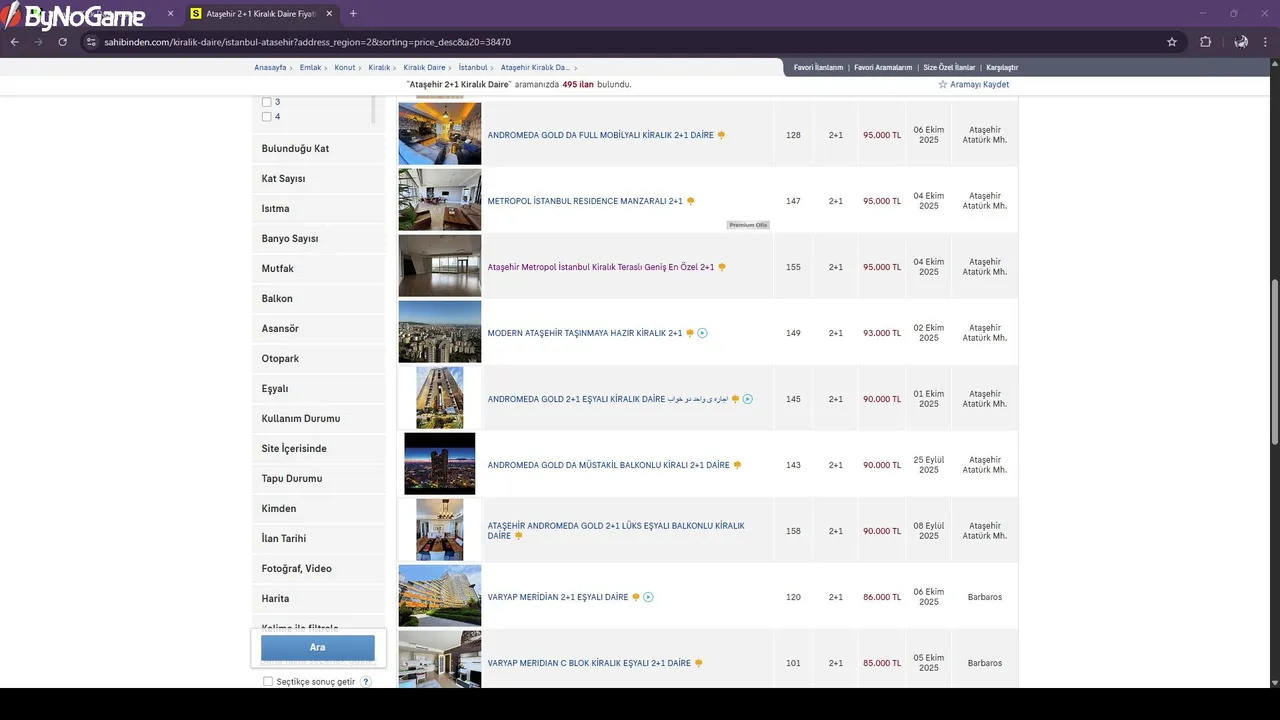Expand the Site İçerisinde filter
Screen dimensions: 1280x720
click(x=318, y=449)
